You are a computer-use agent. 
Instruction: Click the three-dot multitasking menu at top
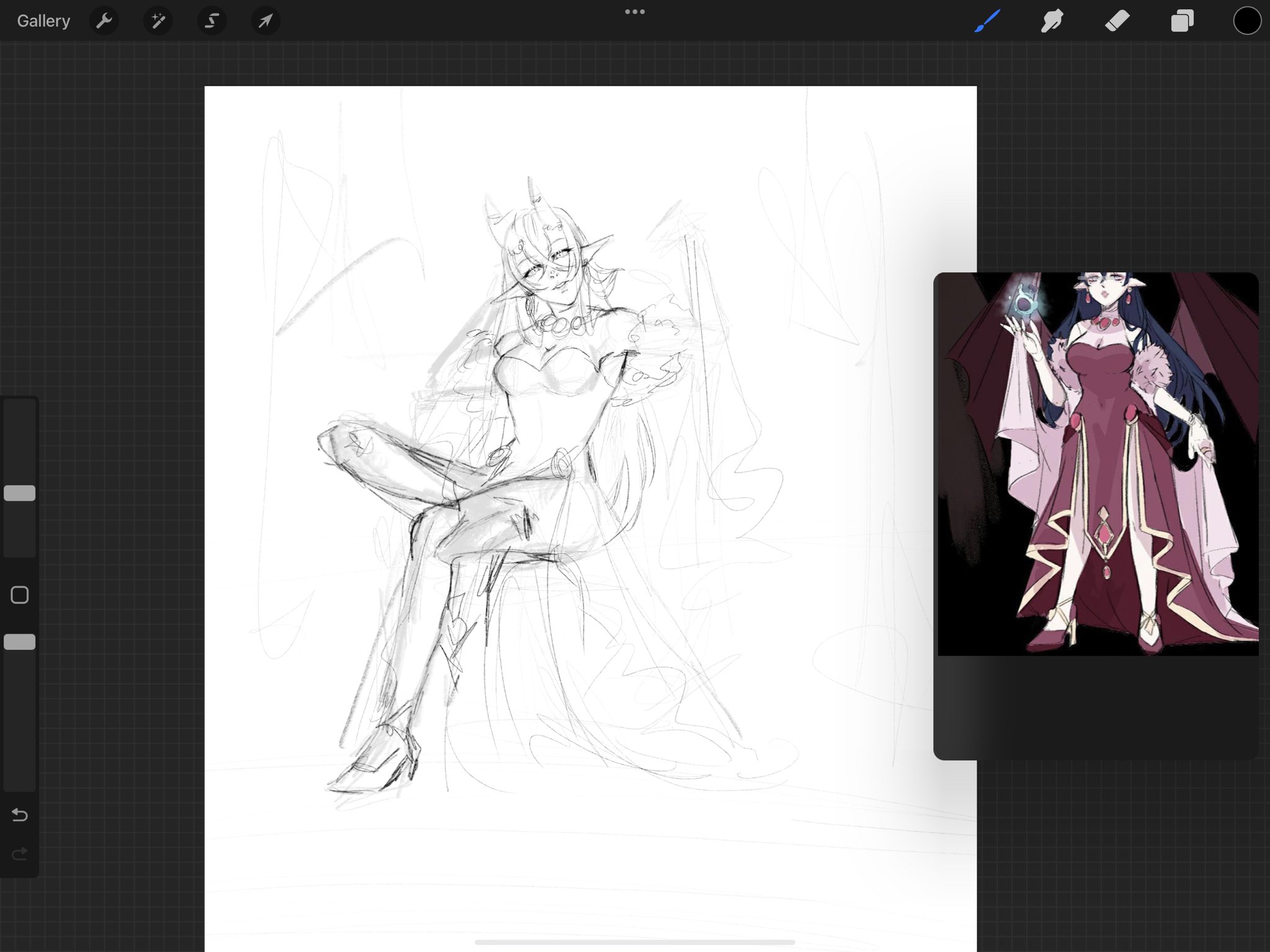[x=634, y=12]
